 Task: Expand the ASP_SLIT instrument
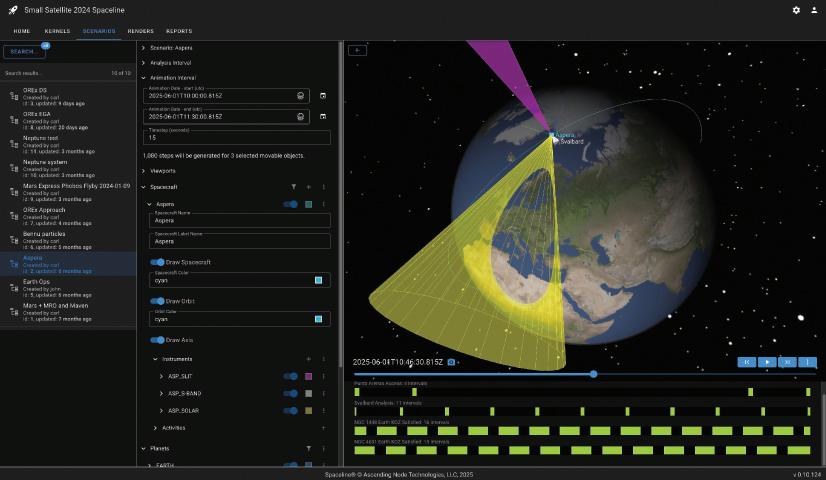click(161, 376)
